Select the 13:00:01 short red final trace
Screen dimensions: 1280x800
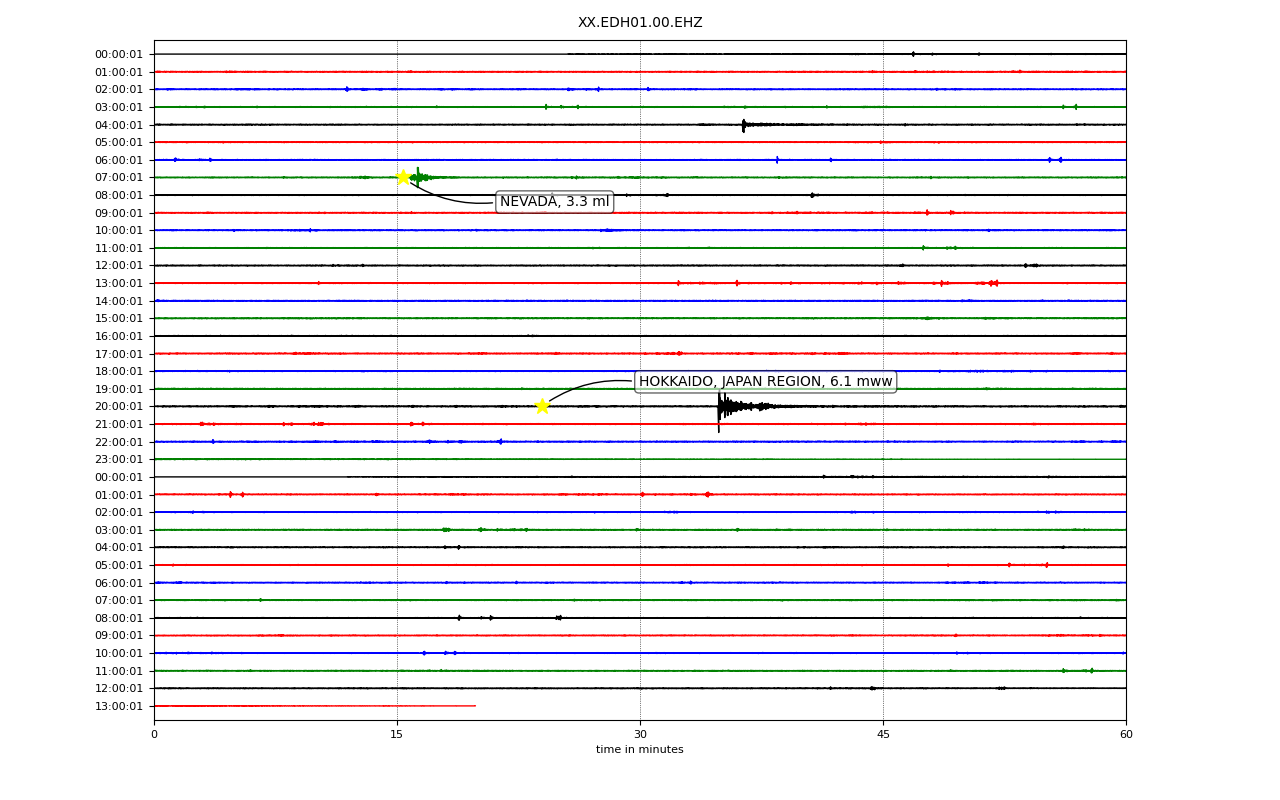pyautogui.click(x=315, y=706)
